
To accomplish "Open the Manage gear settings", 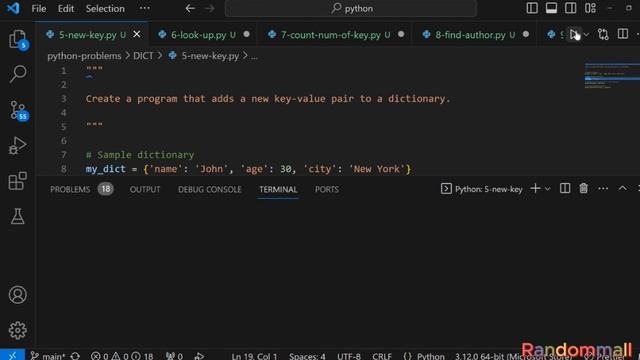I will 18,330.
